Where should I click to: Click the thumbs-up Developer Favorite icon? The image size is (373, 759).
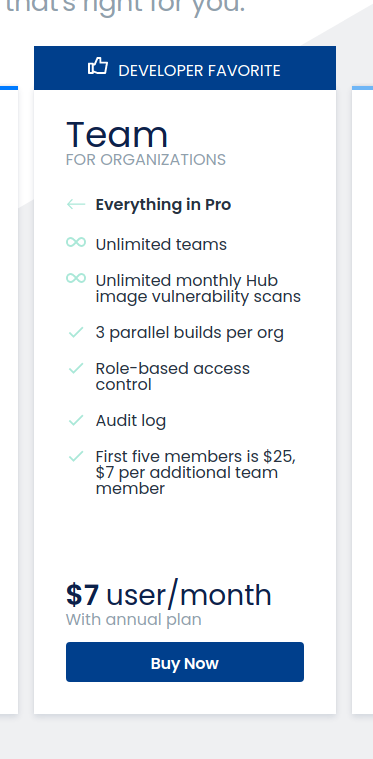click(98, 66)
